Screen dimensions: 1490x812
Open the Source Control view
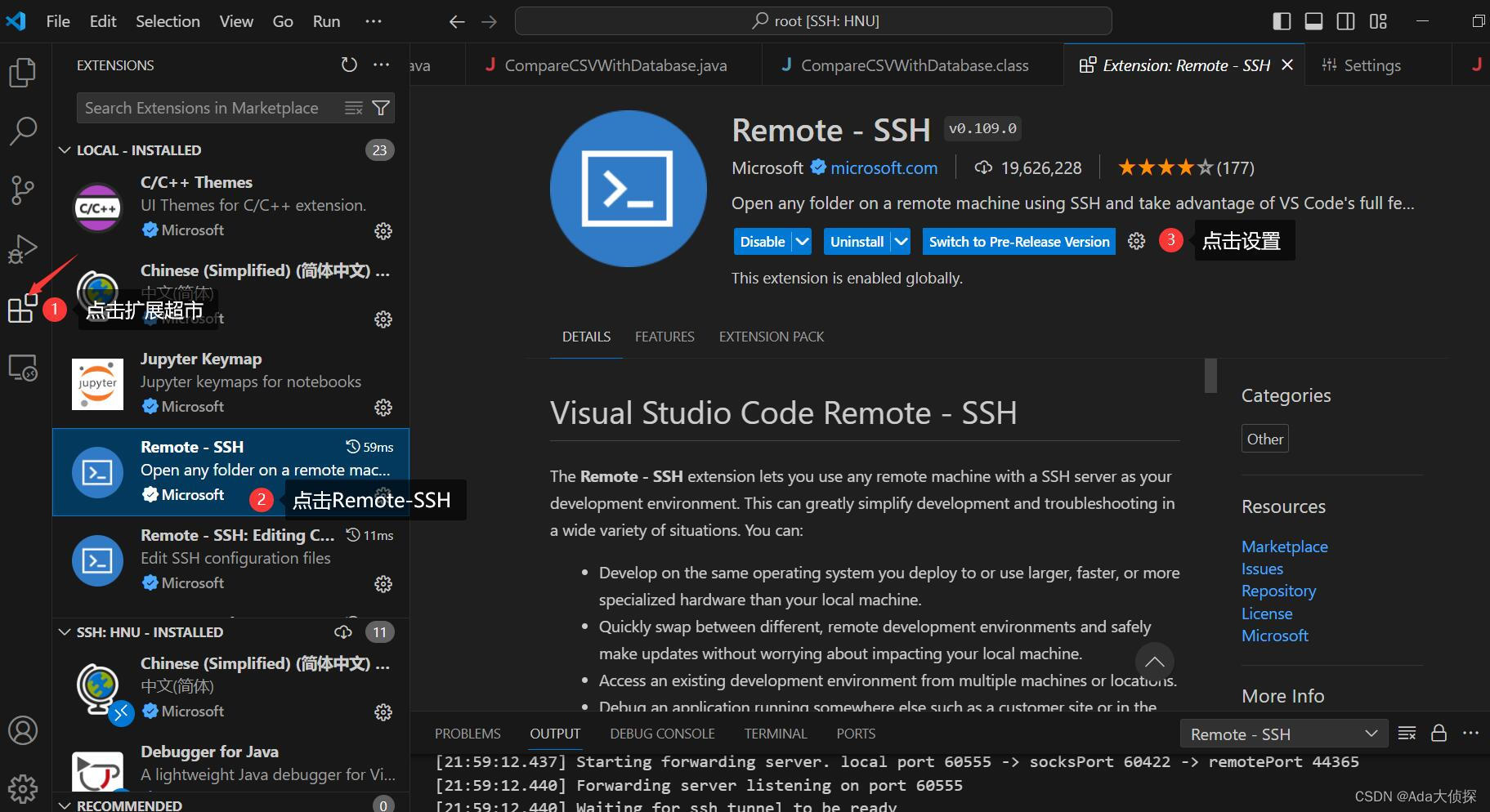[24, 190]
